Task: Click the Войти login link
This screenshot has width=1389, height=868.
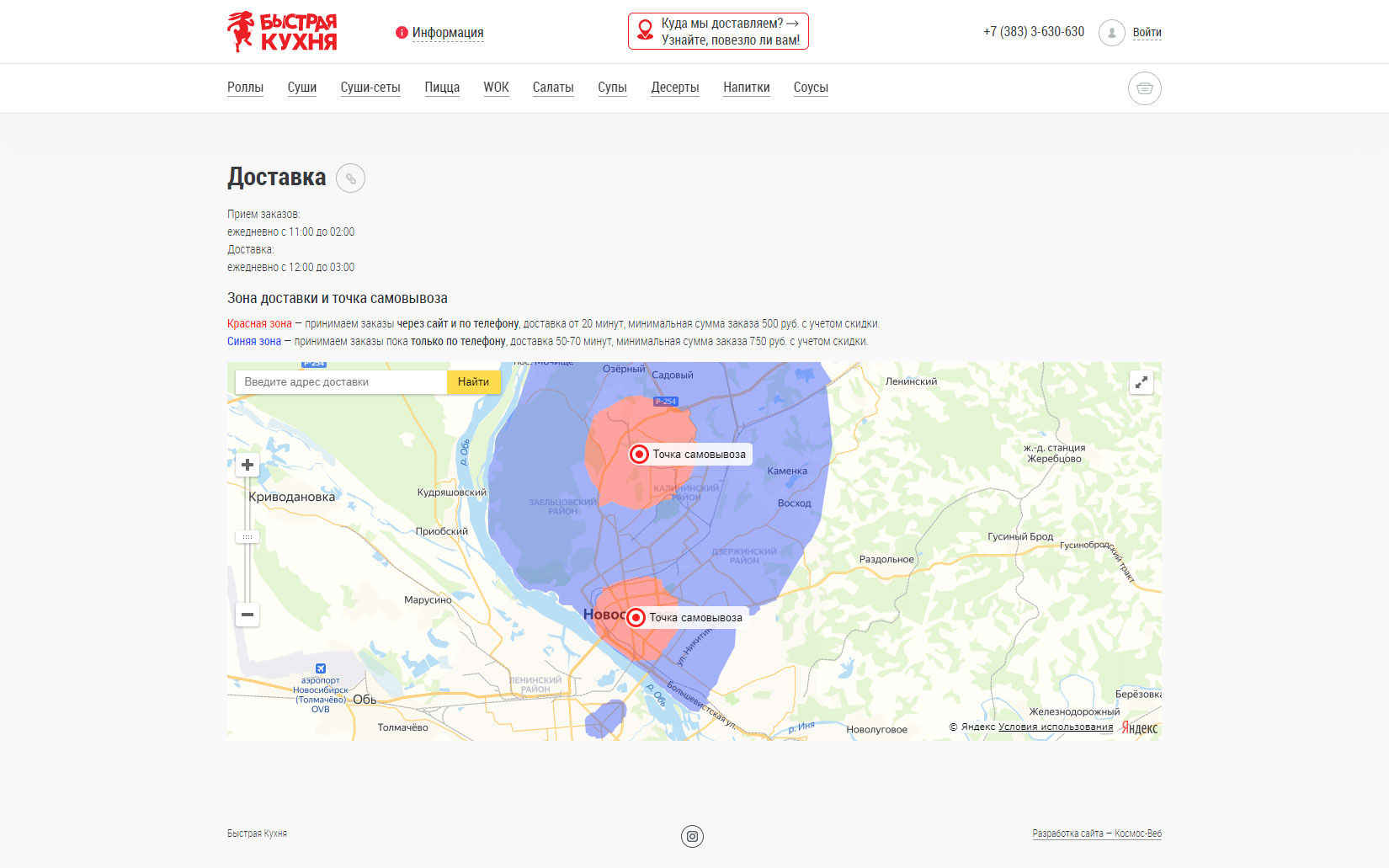Action: 1147,33
